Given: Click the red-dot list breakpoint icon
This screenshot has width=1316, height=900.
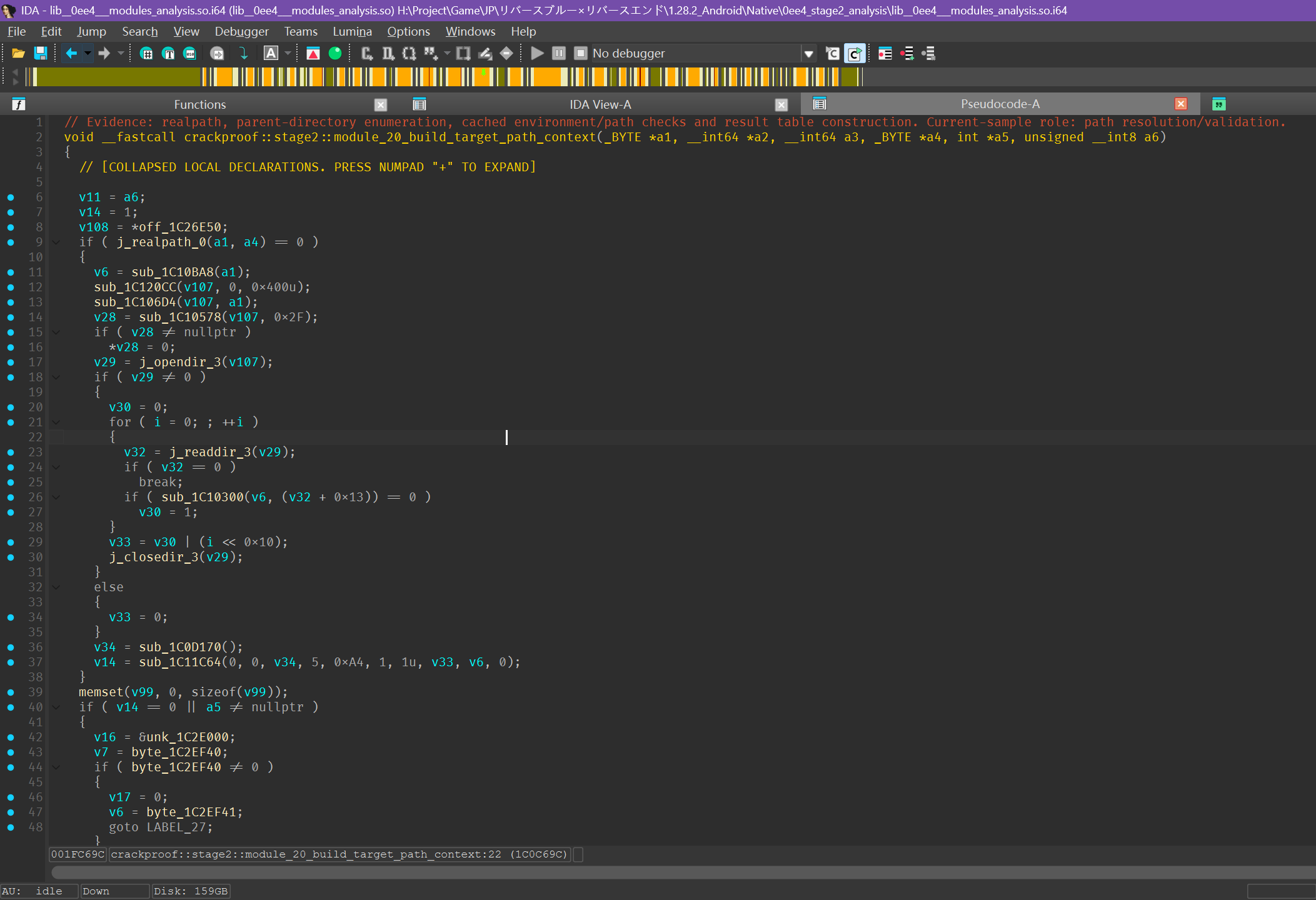Looking at the screenshot, I should (885, 54).
